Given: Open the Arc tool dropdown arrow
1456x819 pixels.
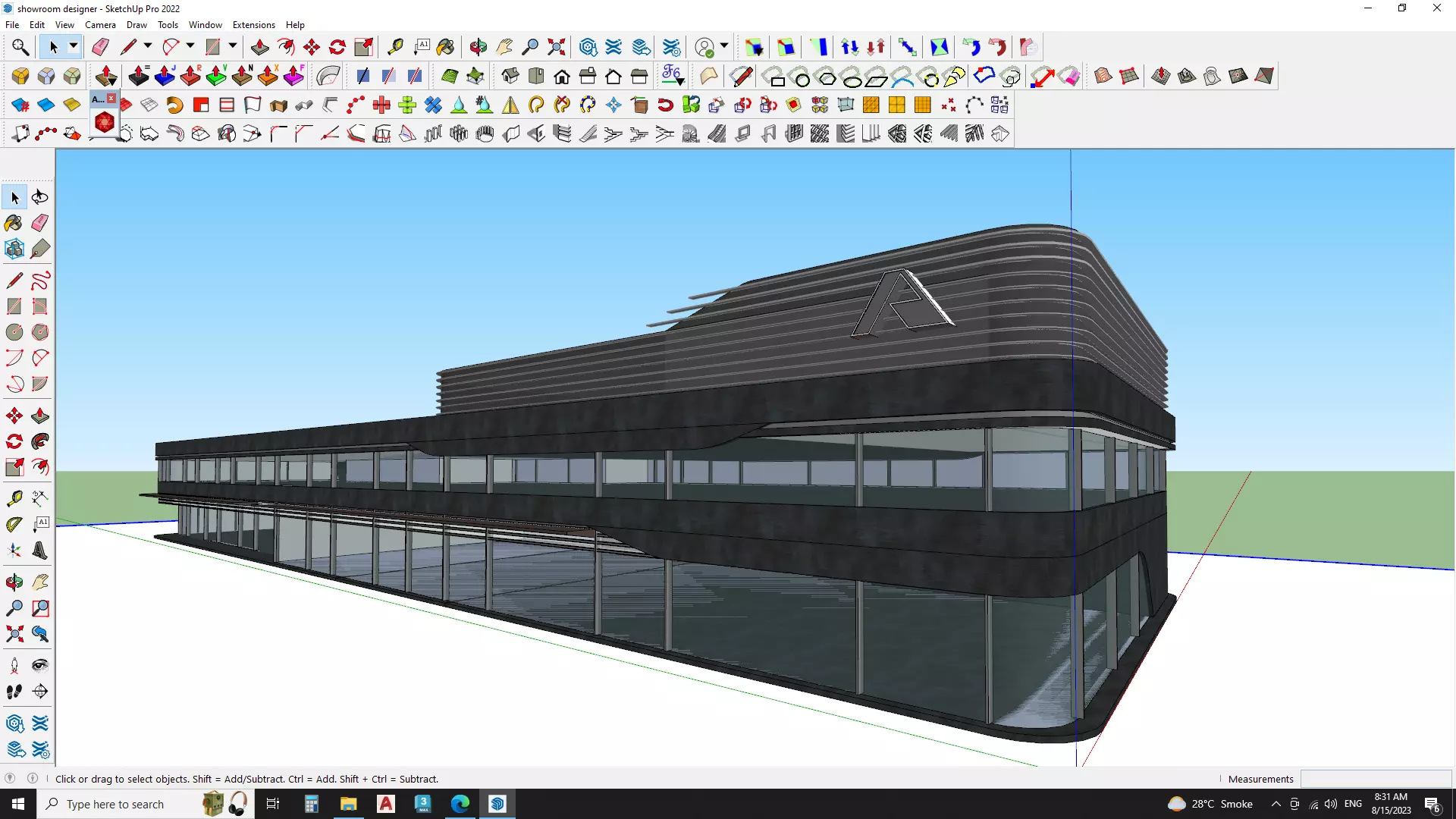Looking at the screenshot, I should click(190, 46).
